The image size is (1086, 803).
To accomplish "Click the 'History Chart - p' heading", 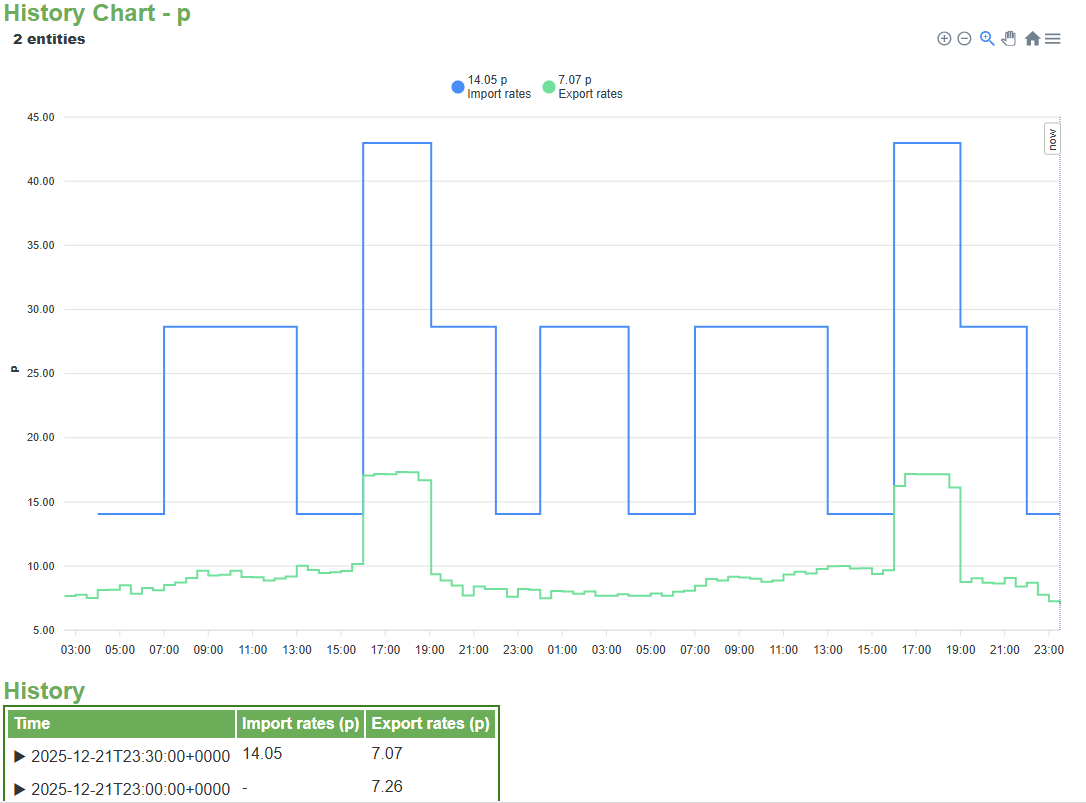I will 97,14.
